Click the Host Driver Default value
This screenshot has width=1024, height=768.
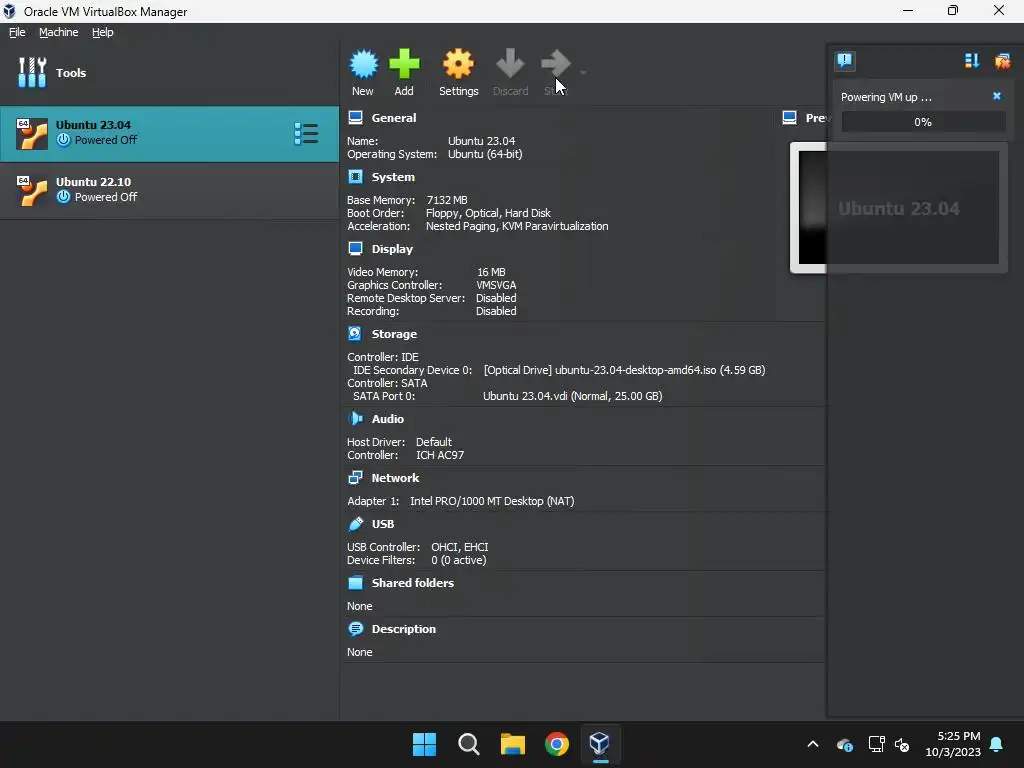pos(434,442)
